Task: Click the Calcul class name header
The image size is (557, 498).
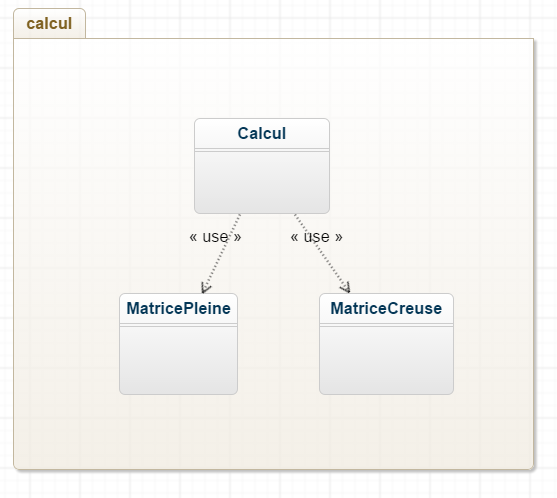Action: [x=262, y=134]
